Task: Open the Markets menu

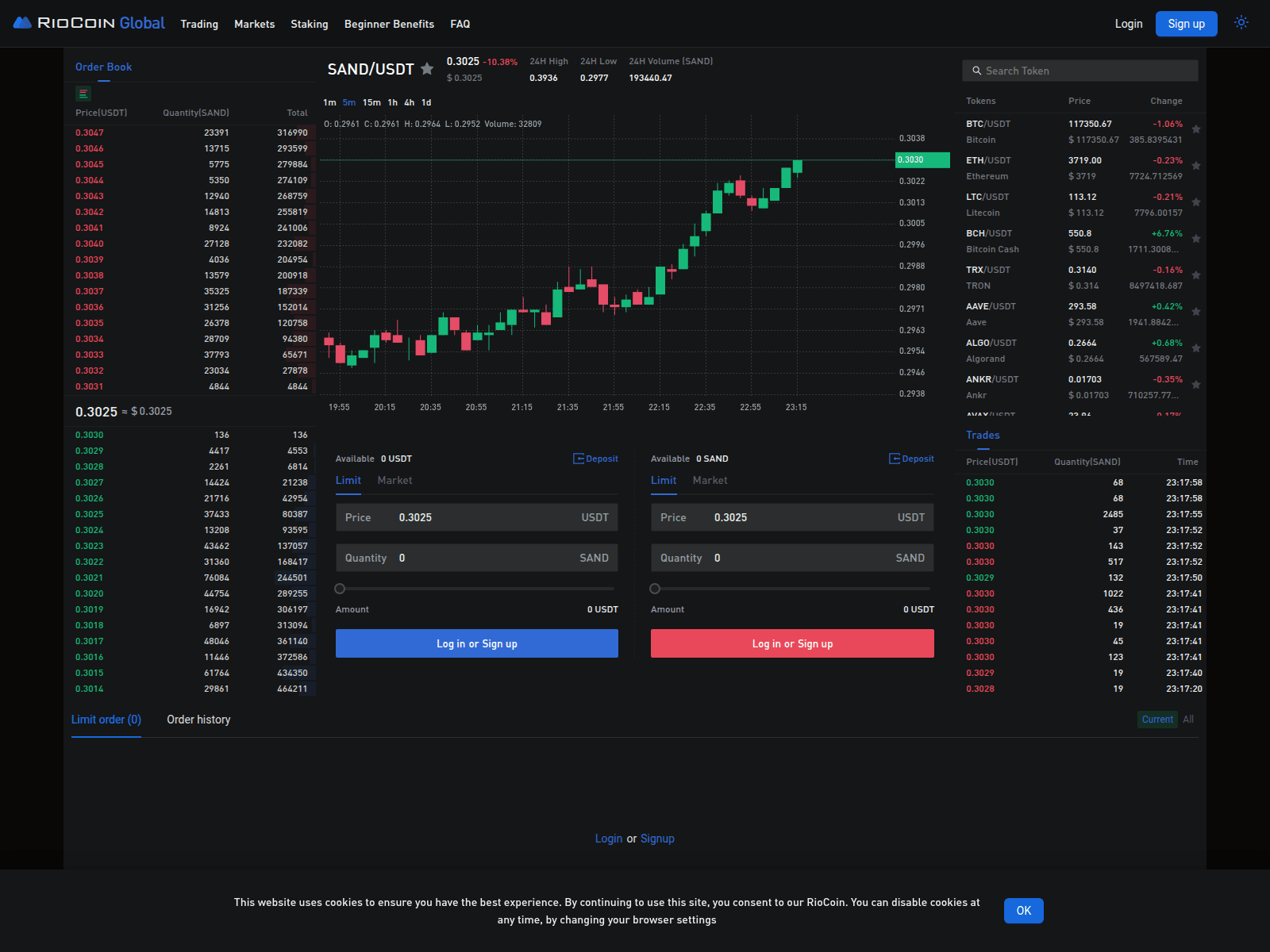Action: pos(254,24)
